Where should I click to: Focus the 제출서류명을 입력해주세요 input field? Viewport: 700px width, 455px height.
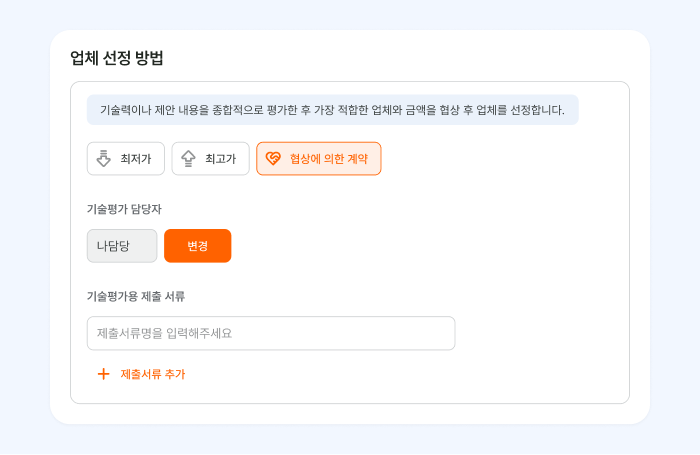[271, 333]
